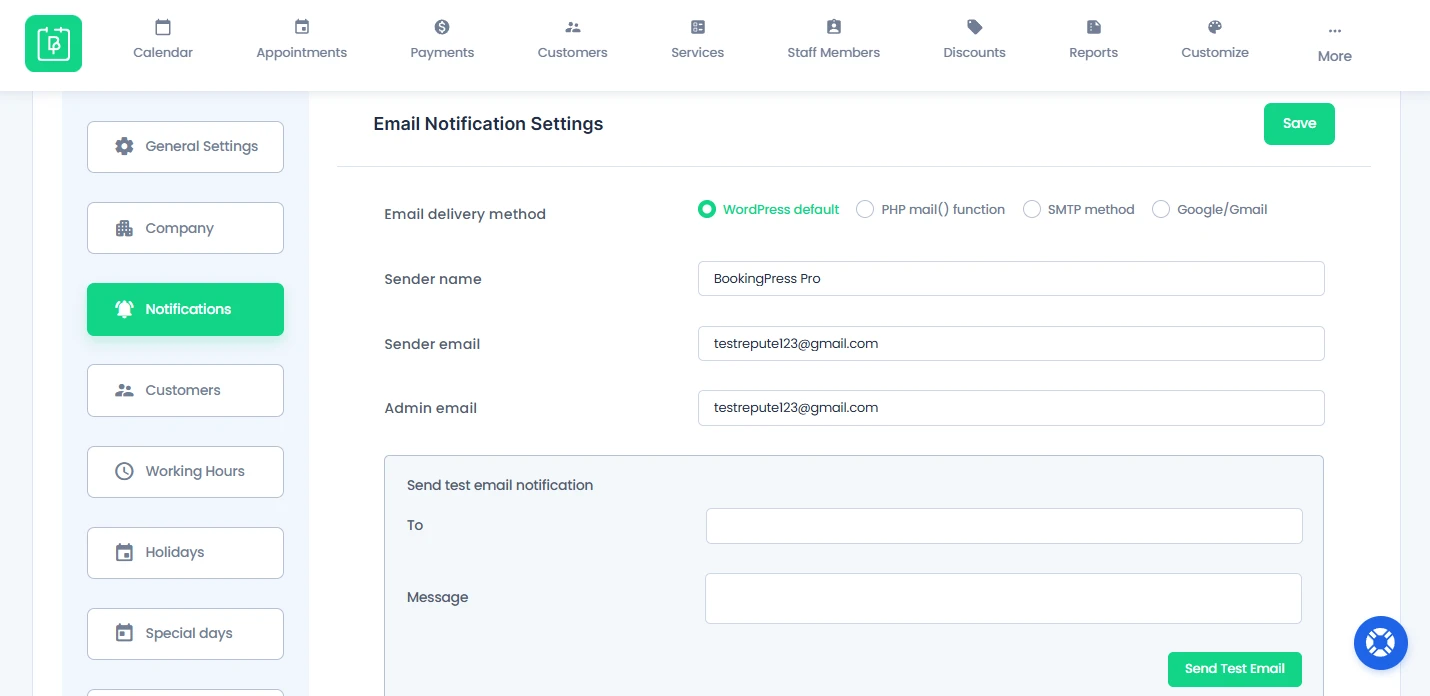Screen dimensions: 1430x696
Task: Click Send Test Email button
Action: point(1235,669)
